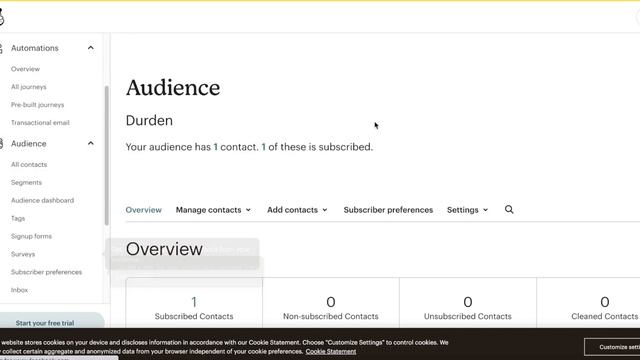Click the sidebar vertical scrollbar
640x360 pixels.
tap(107, 155)
